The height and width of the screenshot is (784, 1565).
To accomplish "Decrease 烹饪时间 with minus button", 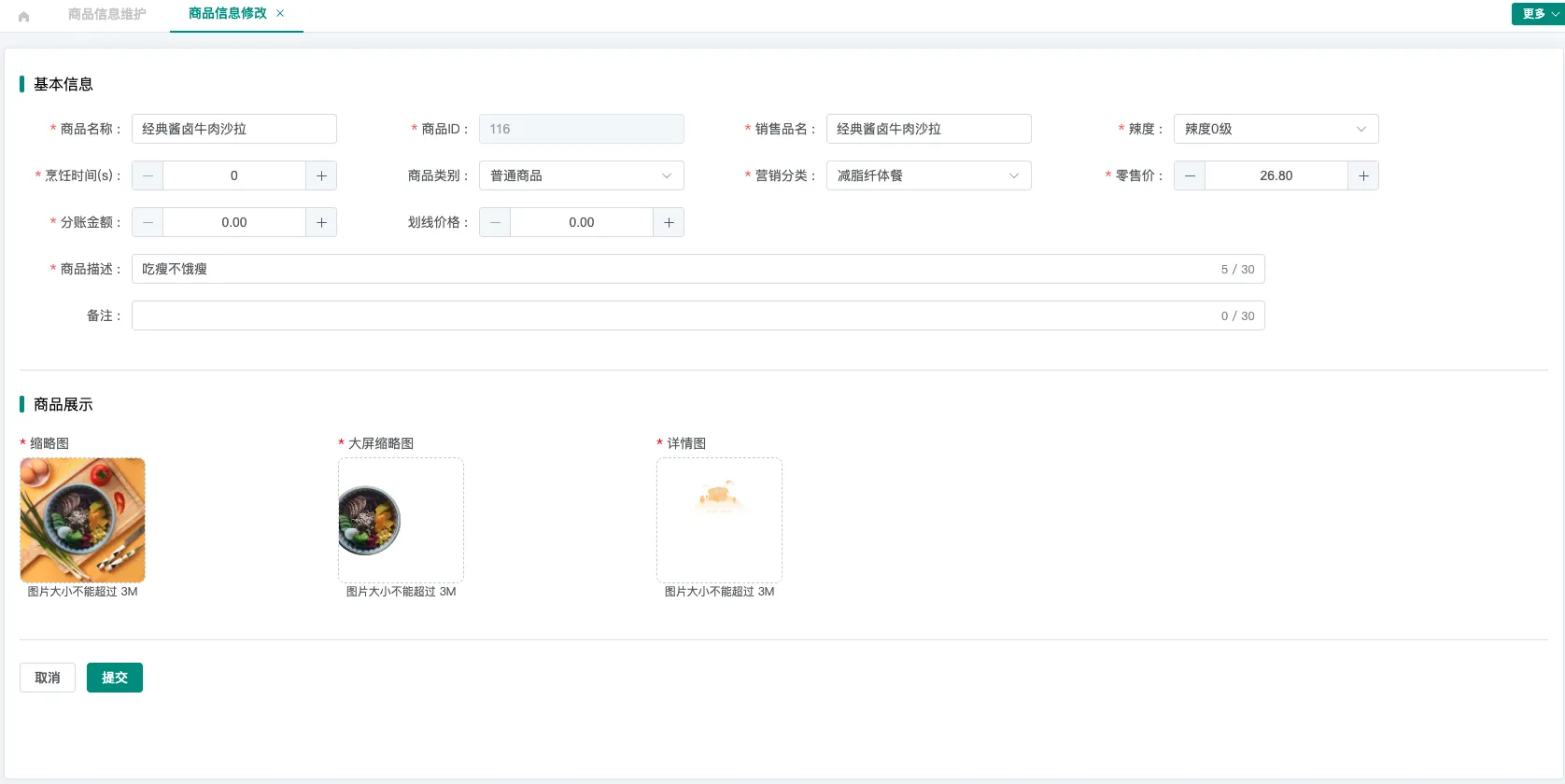I will 148,175.
